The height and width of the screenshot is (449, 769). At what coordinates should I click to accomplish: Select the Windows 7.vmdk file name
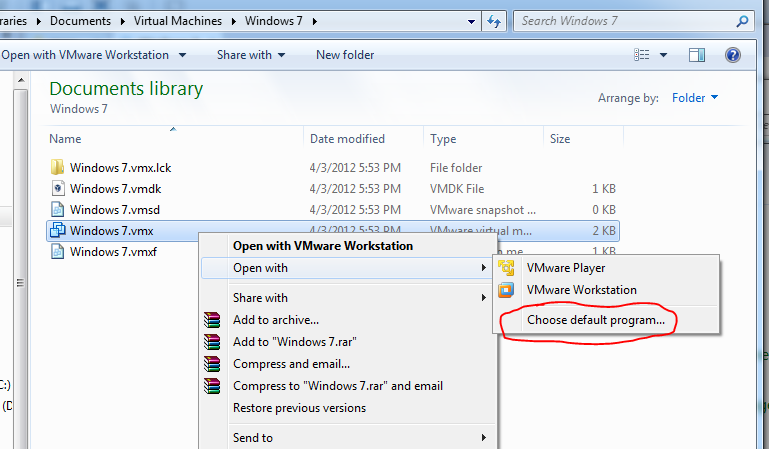116,189
